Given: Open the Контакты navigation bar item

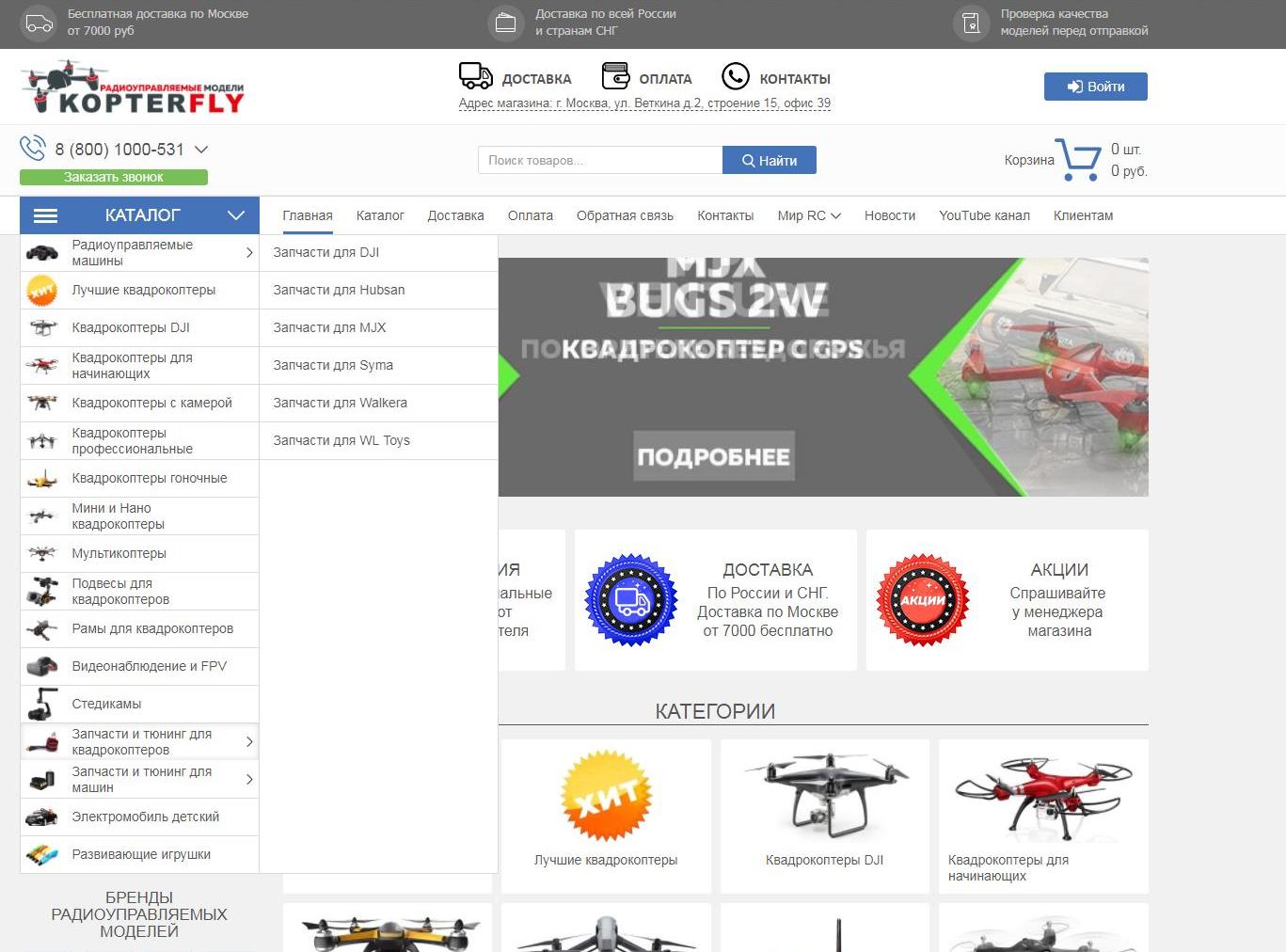Looking at the screenshot, I should [x=725, y=215].
